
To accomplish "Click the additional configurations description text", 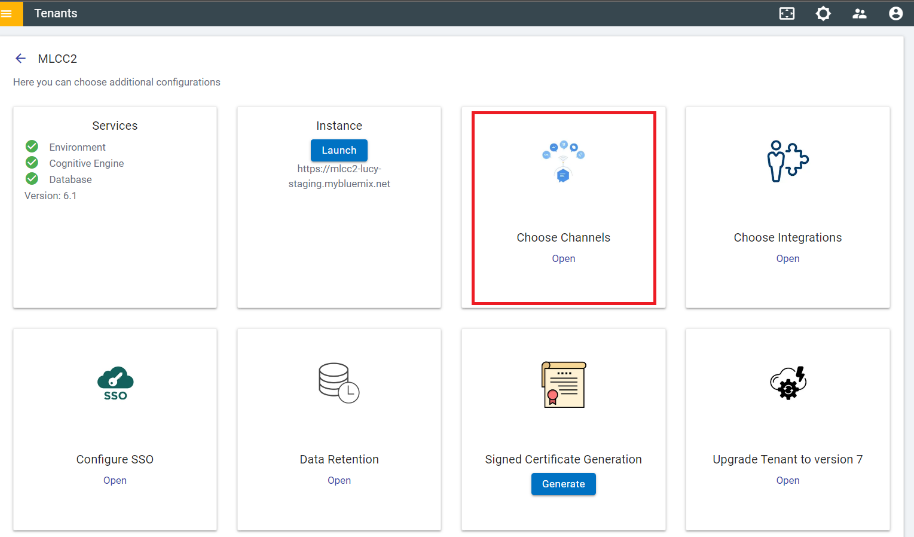I will [x=117, y=82].
